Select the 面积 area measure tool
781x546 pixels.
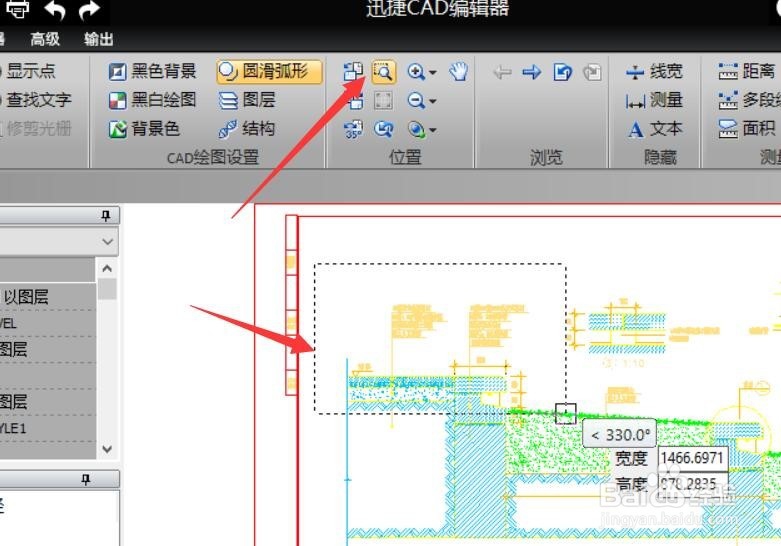[x=747, y=129]
